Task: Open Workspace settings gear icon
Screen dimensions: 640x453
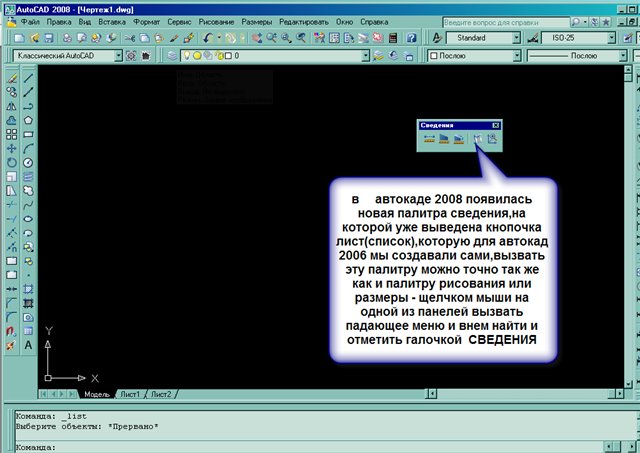Action: [x=131, y=56]
